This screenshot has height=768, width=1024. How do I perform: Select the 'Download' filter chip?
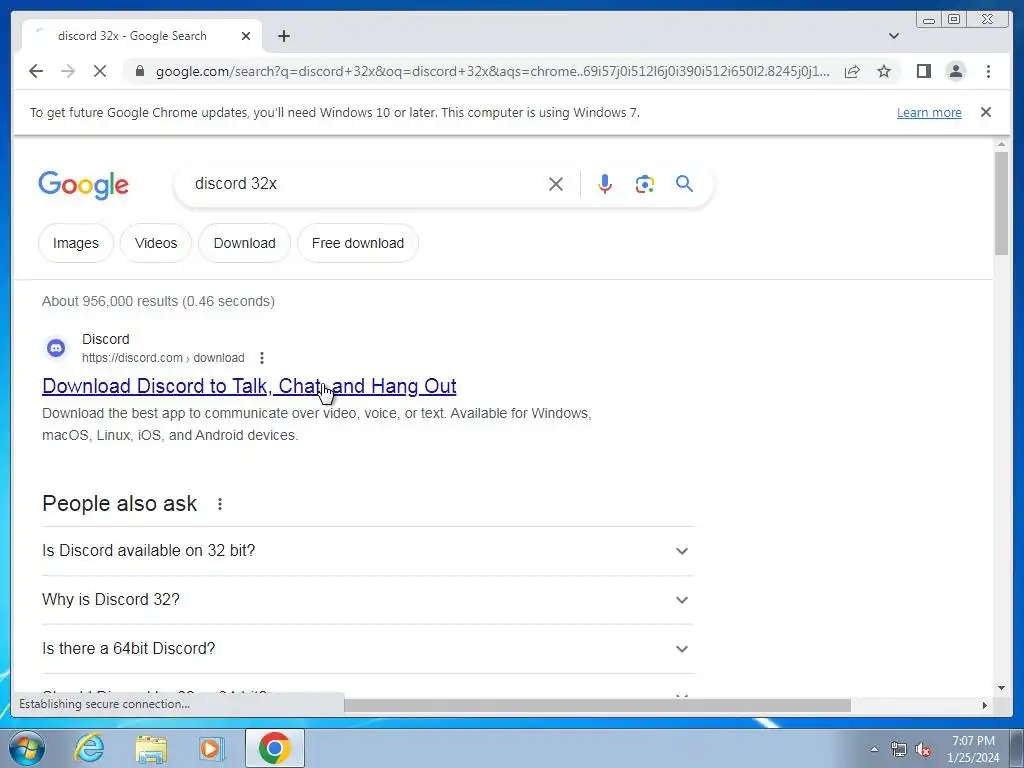point(244,243)
